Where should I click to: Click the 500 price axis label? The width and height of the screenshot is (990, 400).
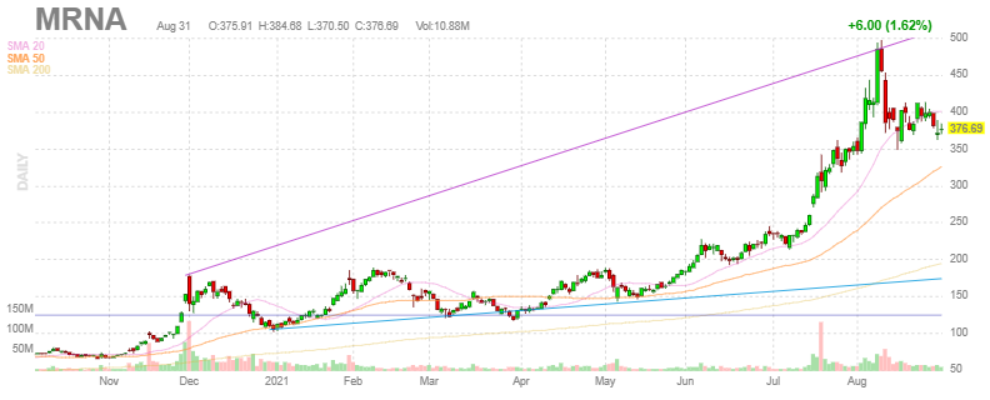957,37
